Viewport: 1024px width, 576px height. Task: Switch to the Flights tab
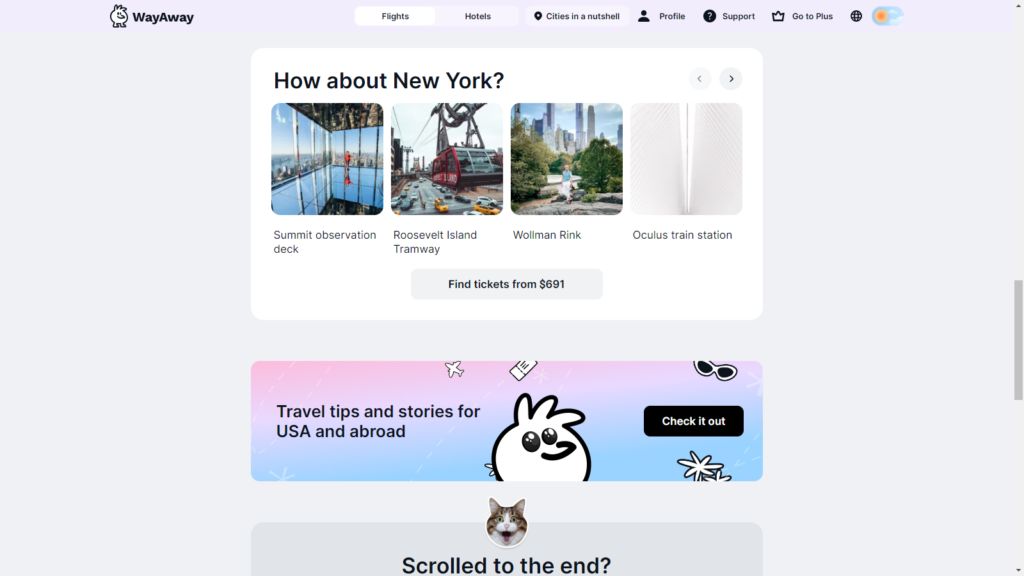point(395,16)
